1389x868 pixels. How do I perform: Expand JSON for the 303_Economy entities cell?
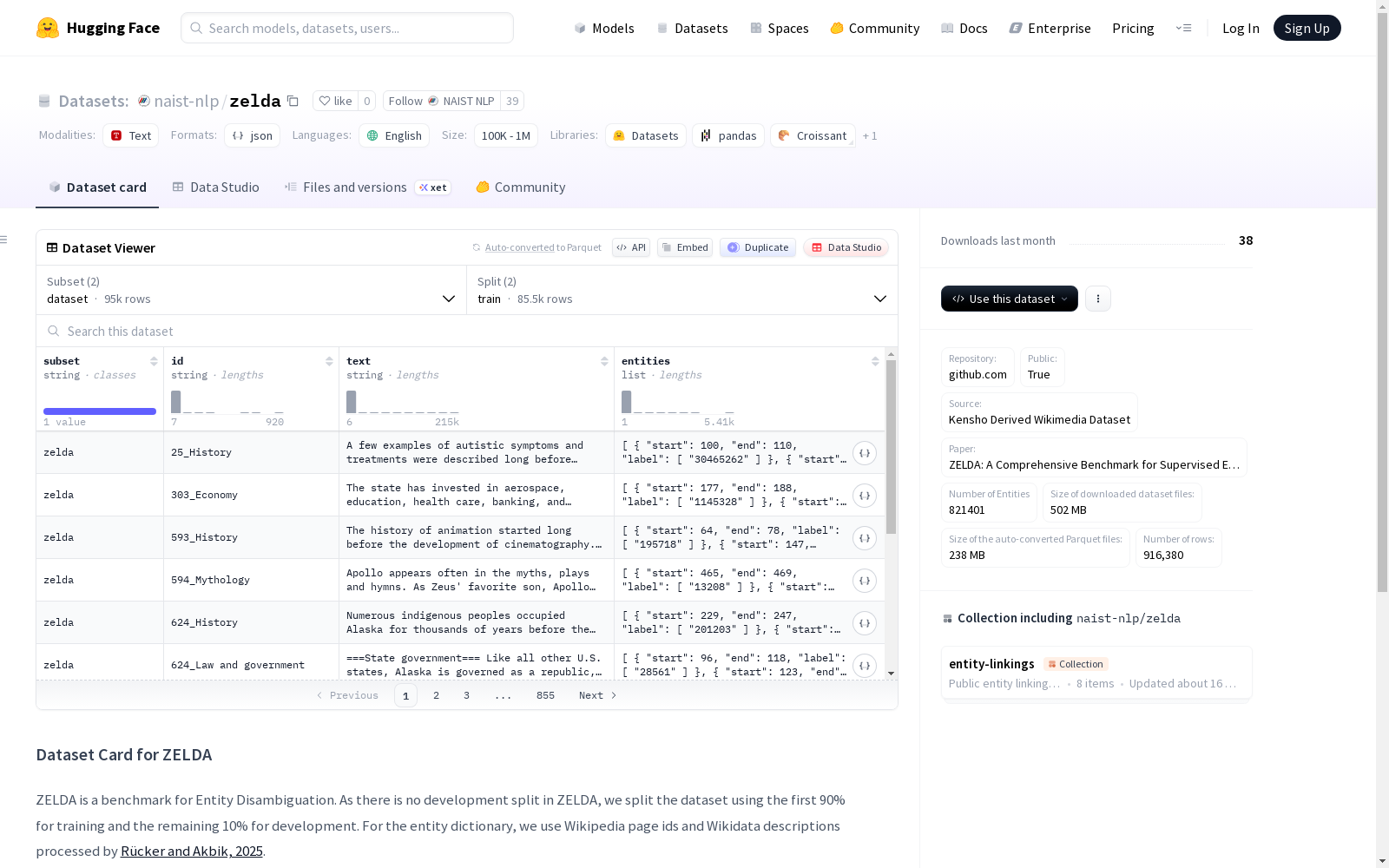coord(865,496)
